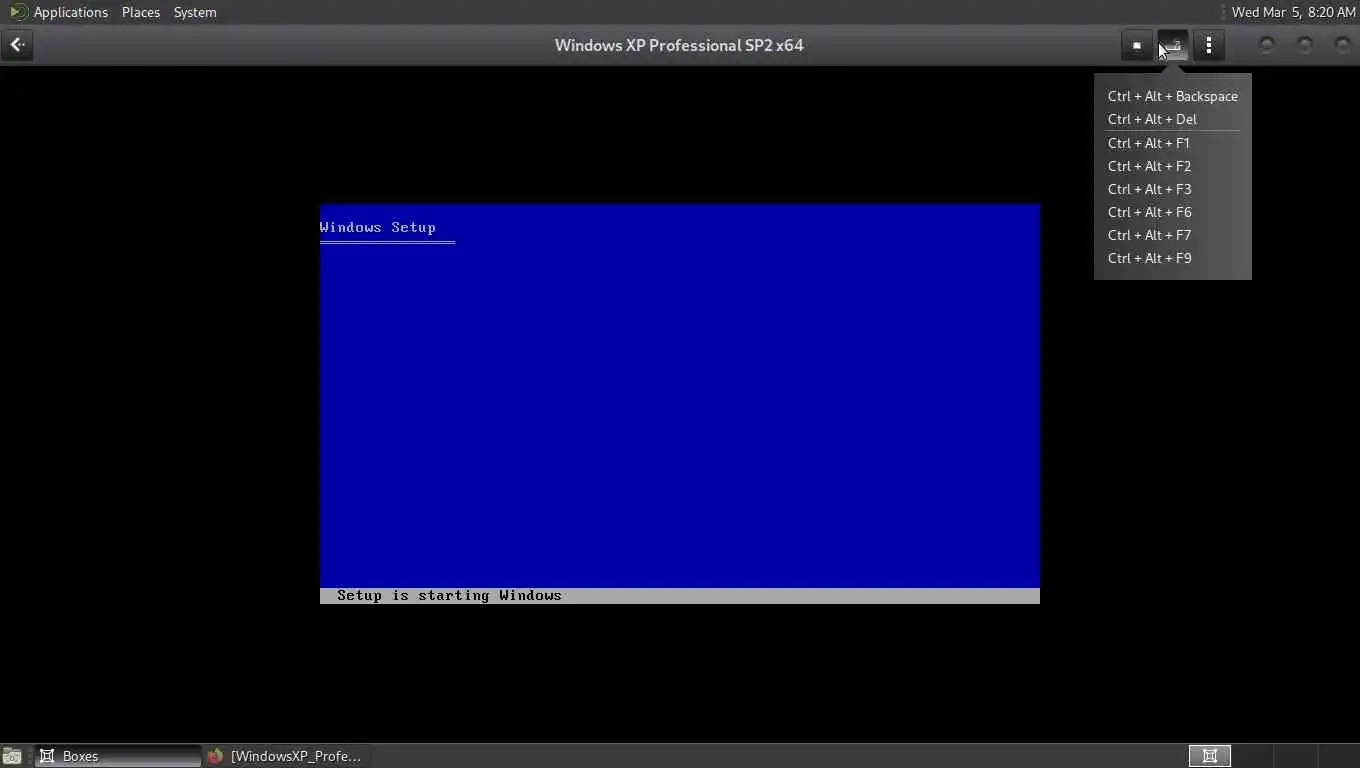Send Ctrl + Alt + Backspace to the VM
The image size is (1360, 768).
pos(1173,96)
